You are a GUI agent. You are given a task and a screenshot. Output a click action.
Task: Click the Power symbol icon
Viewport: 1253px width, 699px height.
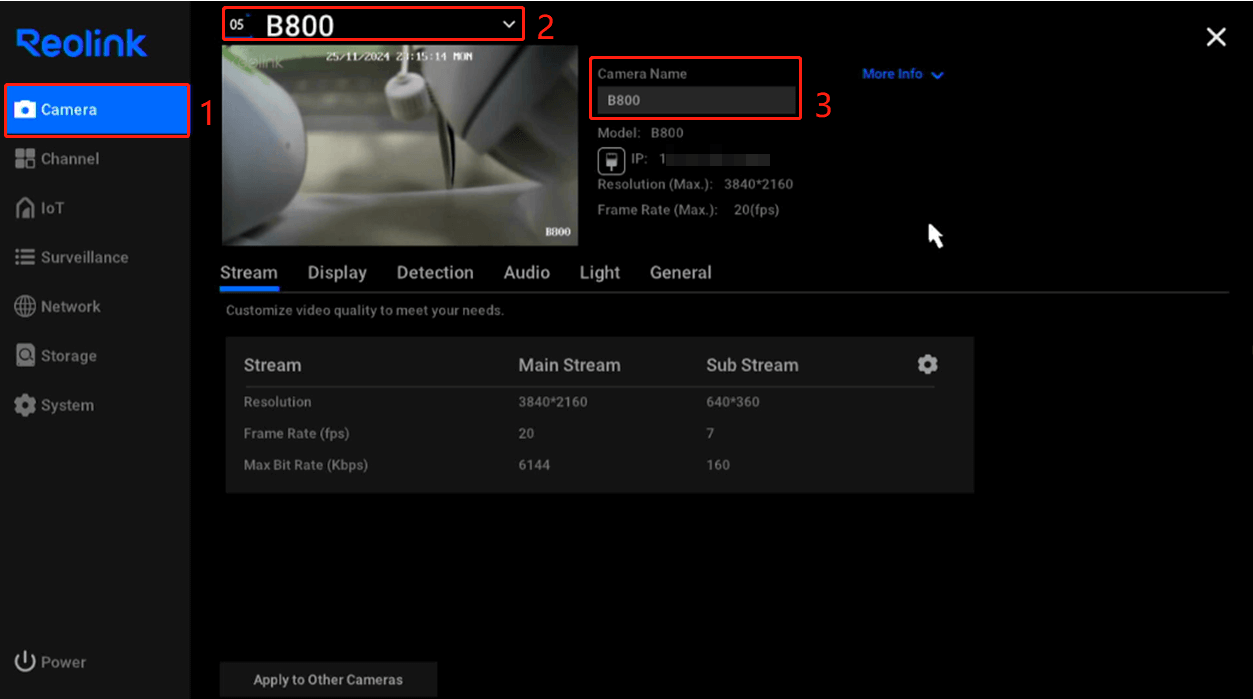(x=25, y=662)
